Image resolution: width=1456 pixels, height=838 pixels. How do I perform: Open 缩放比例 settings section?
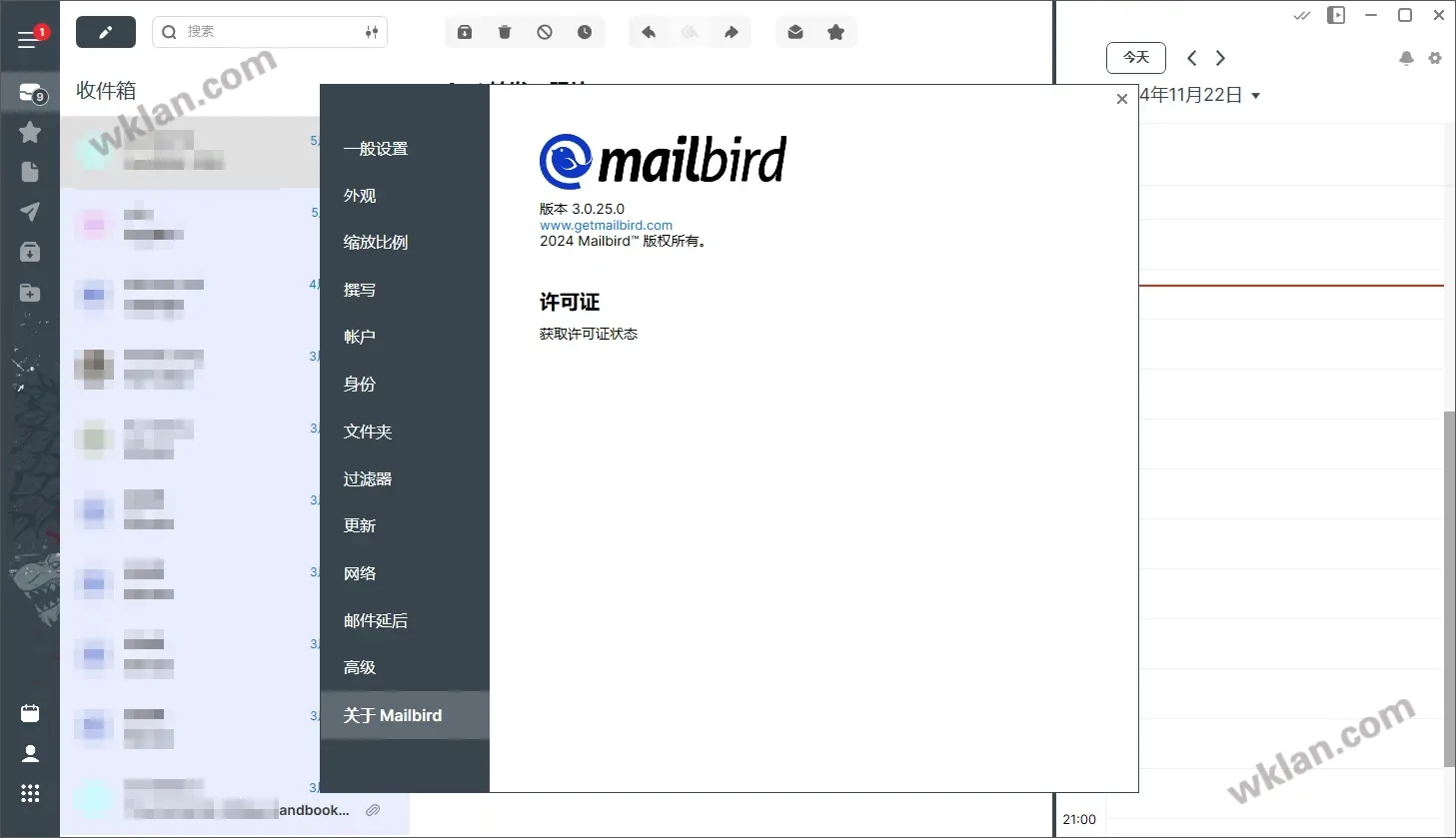(405, 242)
